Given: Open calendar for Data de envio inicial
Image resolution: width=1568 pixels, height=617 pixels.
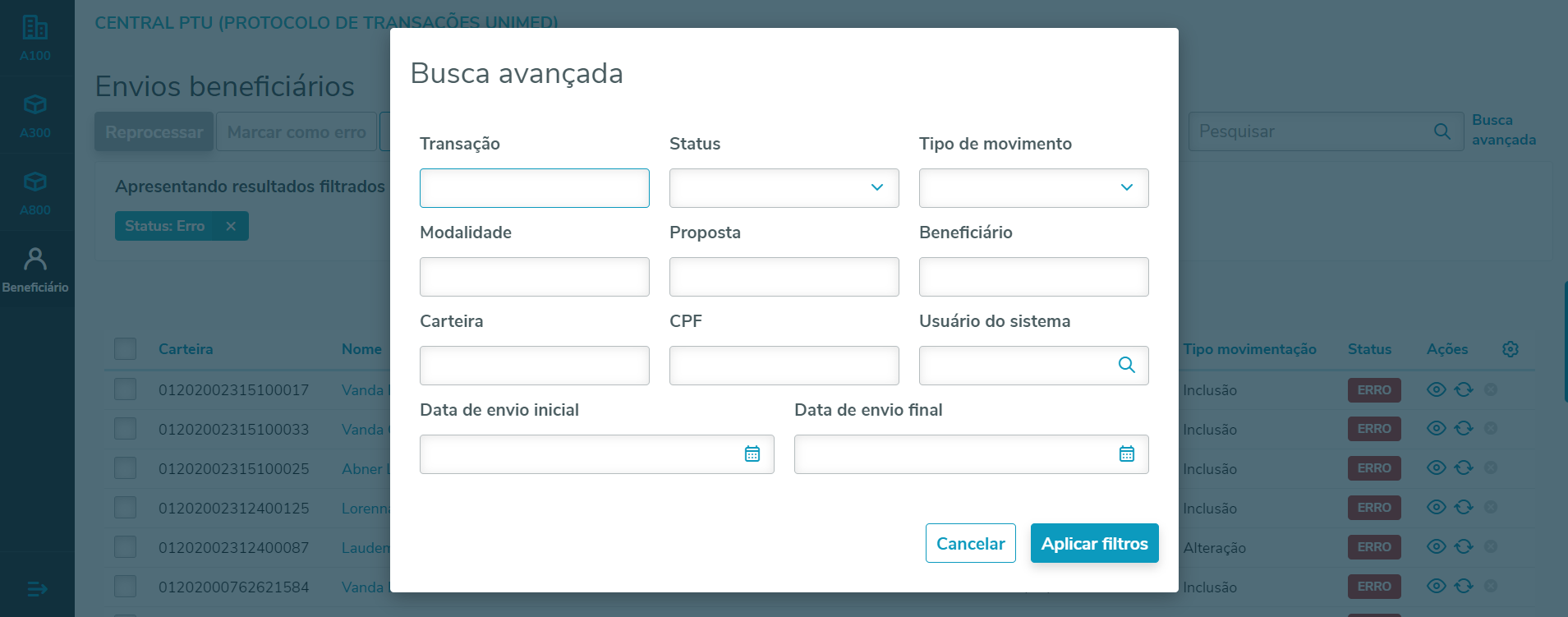Looking at the screenshot, I should tap(752, 454).
